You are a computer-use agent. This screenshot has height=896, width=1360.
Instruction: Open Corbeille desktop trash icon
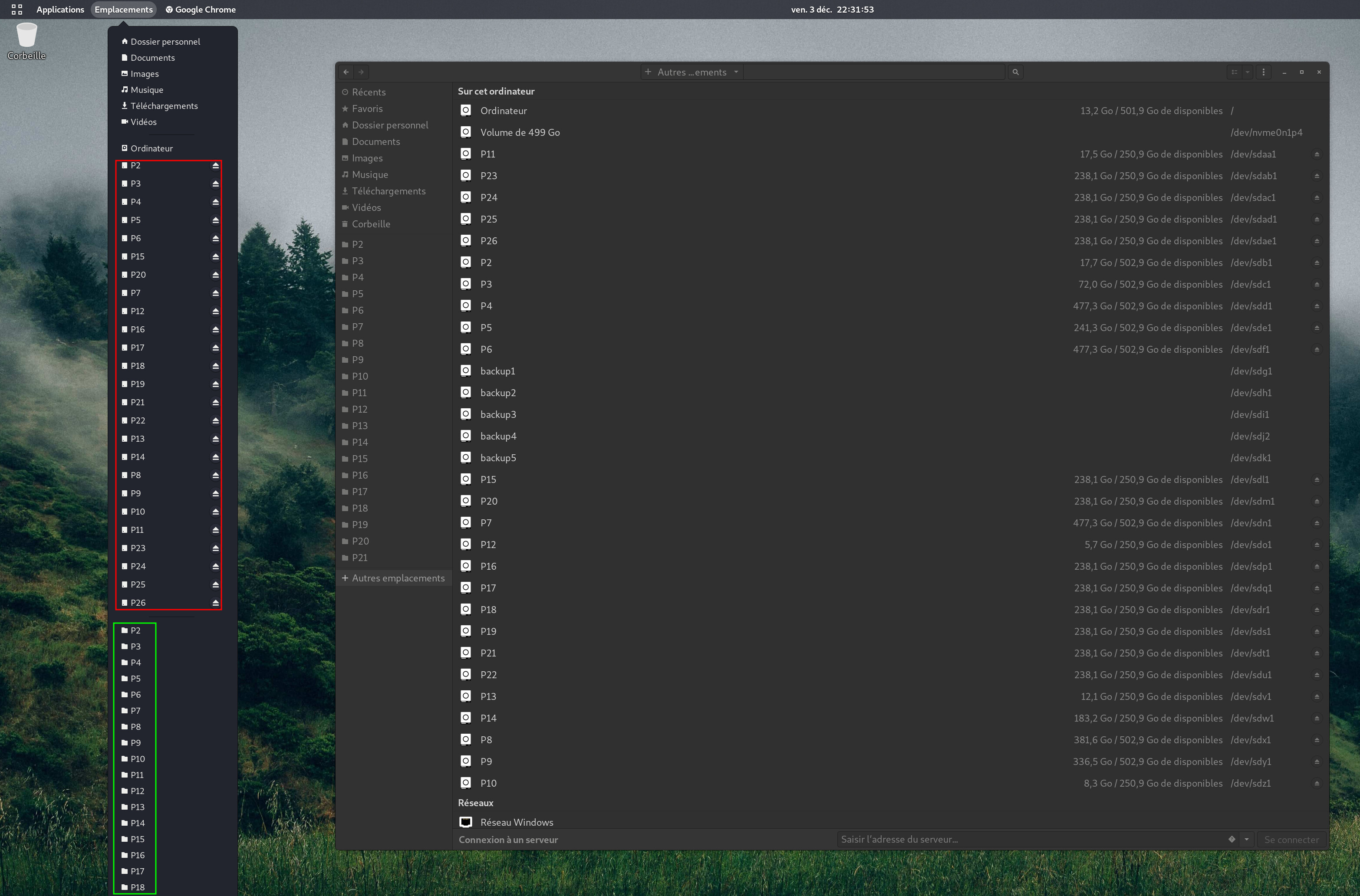[x=26, y=36]
